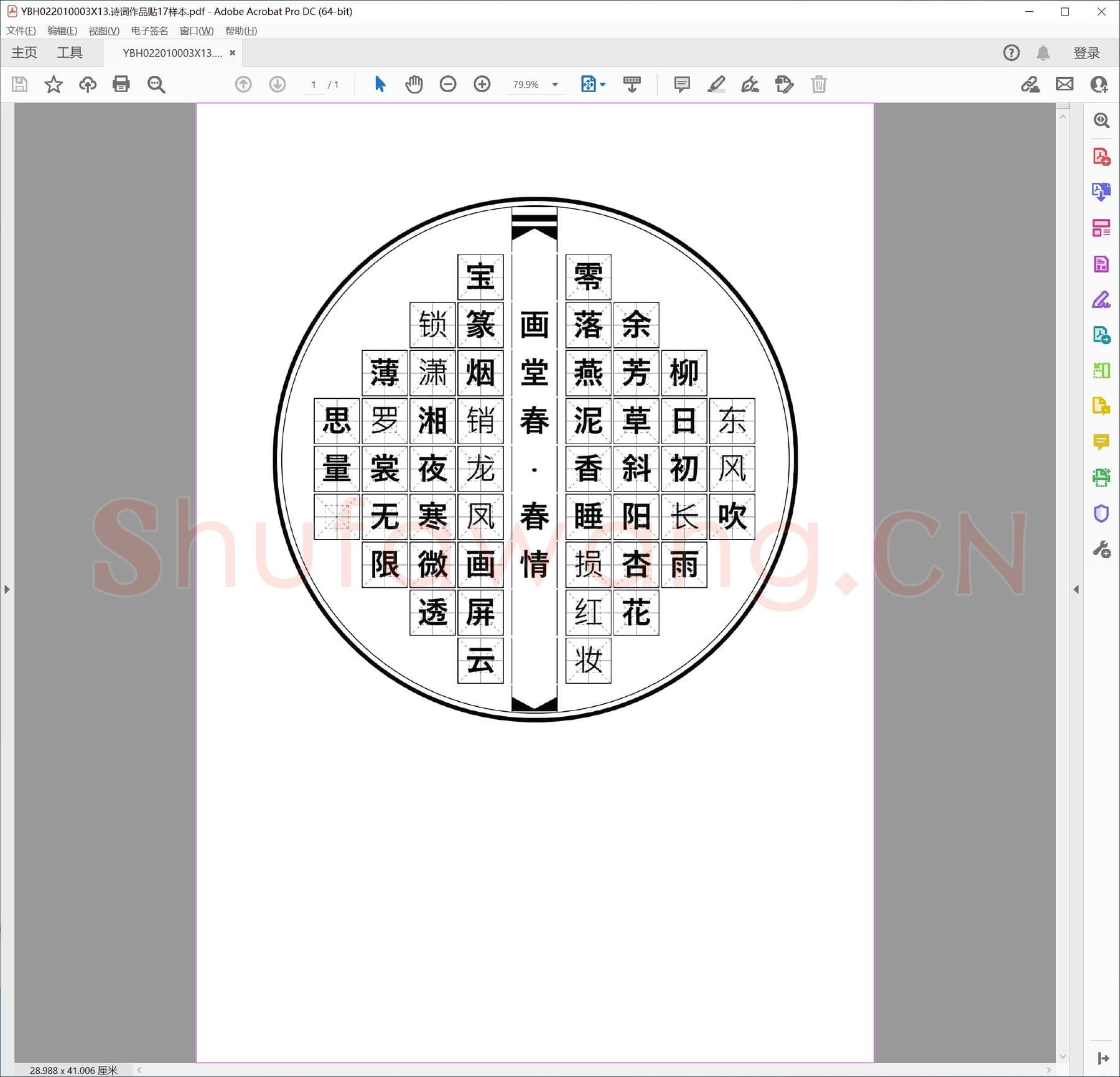Send file by email envelope icon

(1065, 84)
